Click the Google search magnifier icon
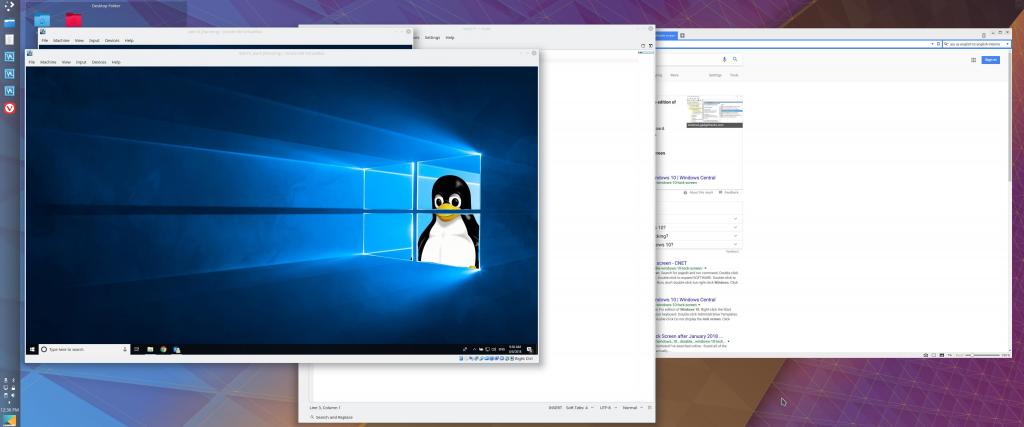 tap(737, 60)
